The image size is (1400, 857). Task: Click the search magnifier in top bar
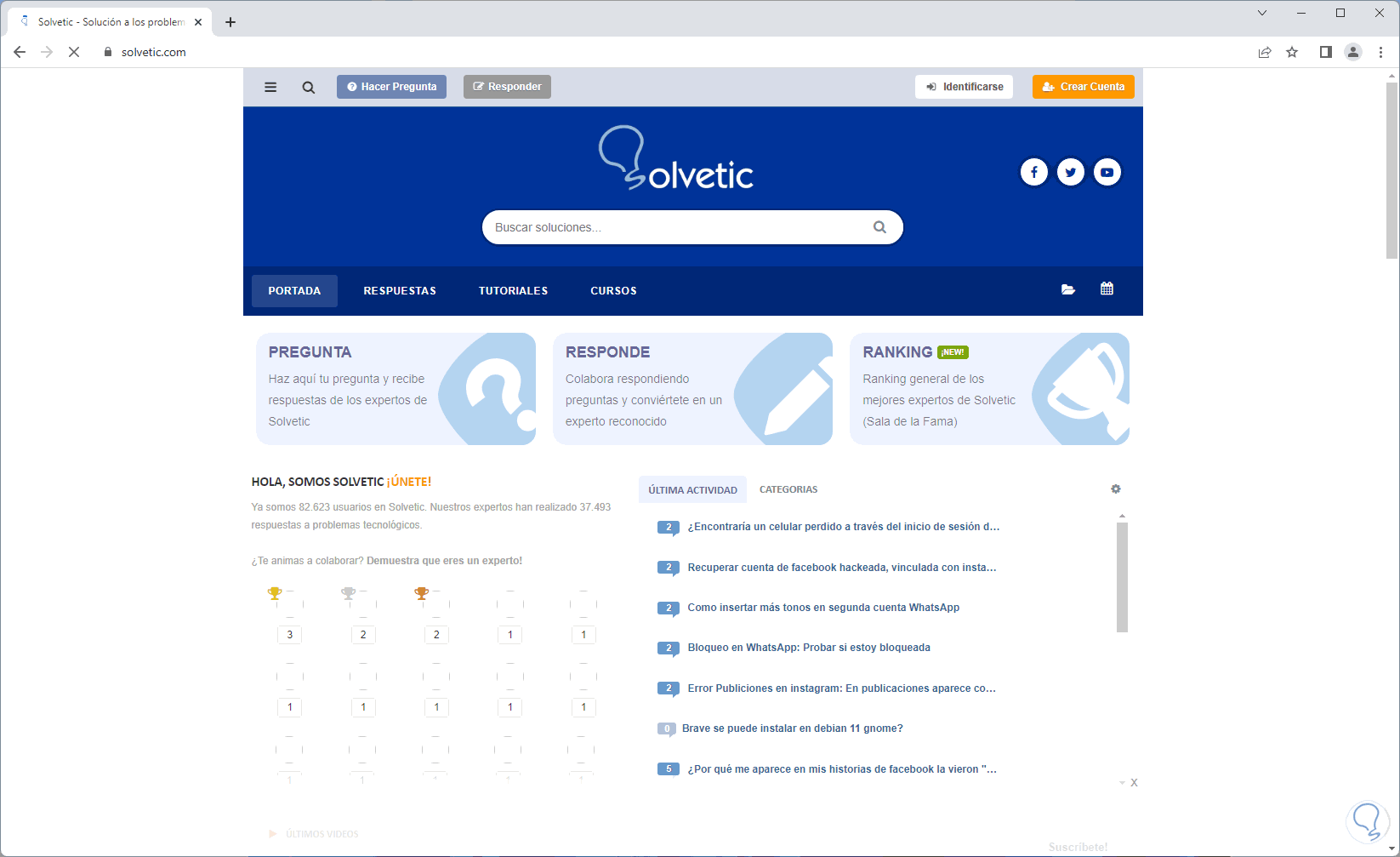309,87
